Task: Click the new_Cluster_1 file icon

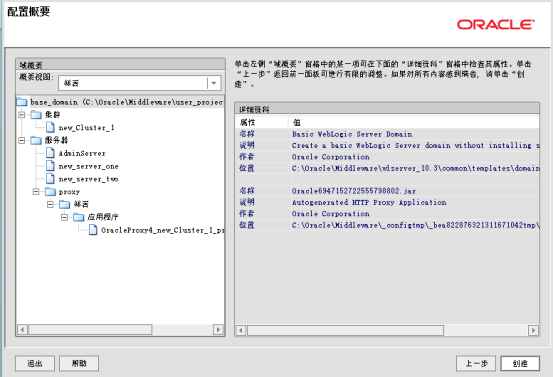Action: pyautogui.click(x=50, y=127)
